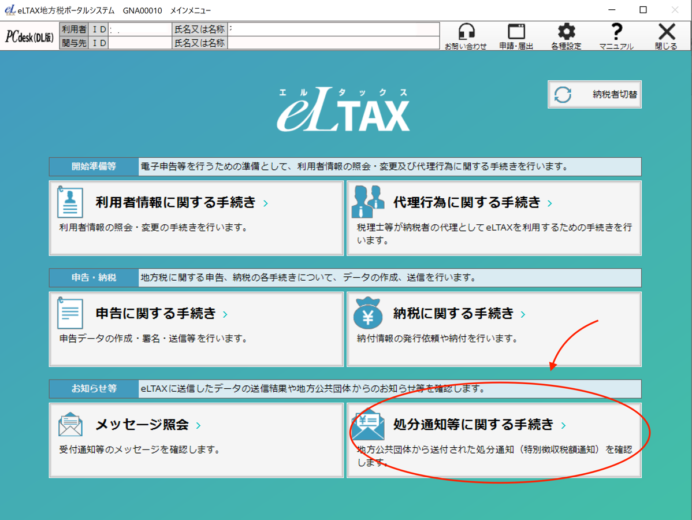
Task: Open 利用者情報に関する手続き
Action: 196,218
